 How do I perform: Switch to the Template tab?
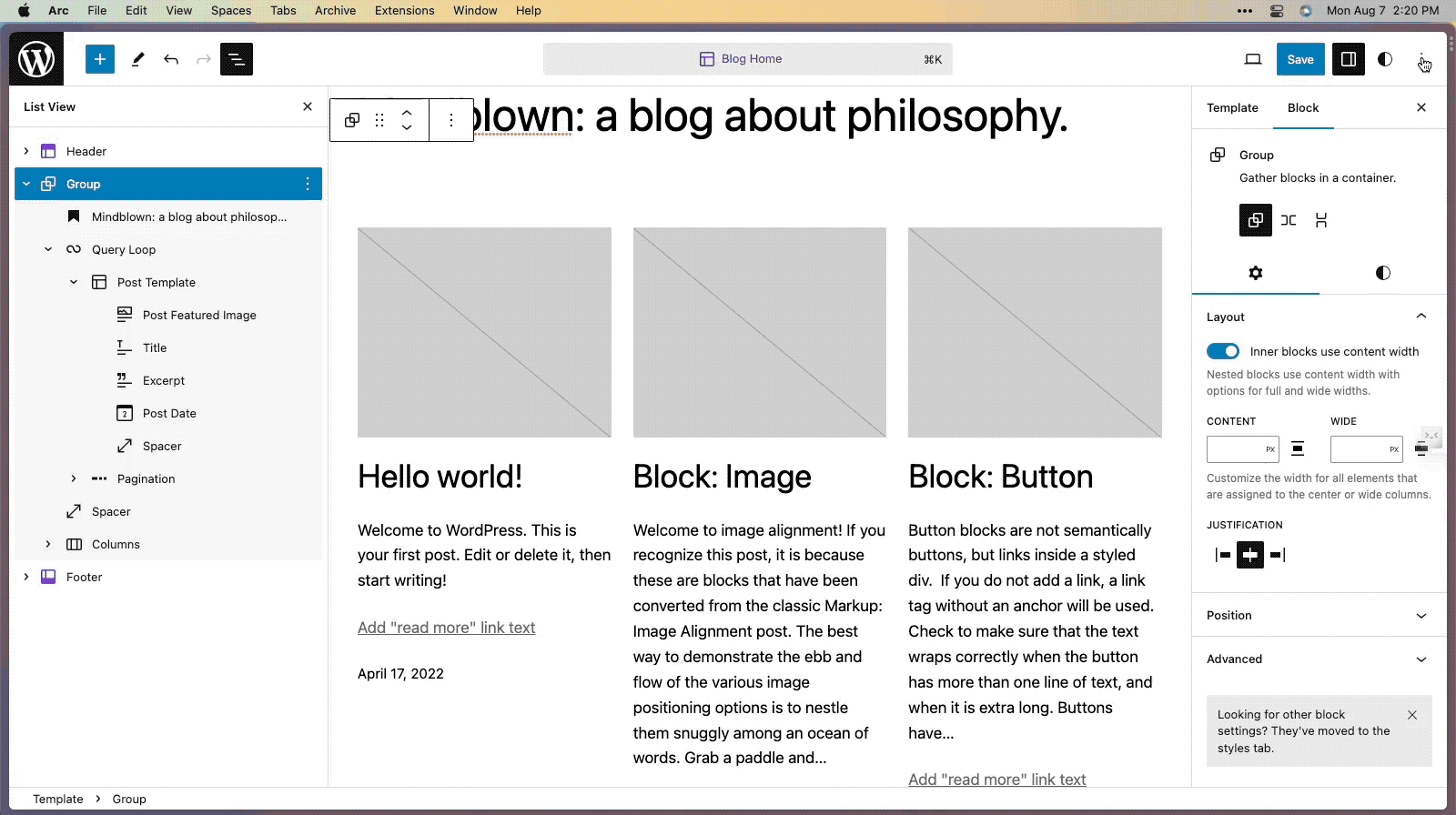tap(1232, 107)
